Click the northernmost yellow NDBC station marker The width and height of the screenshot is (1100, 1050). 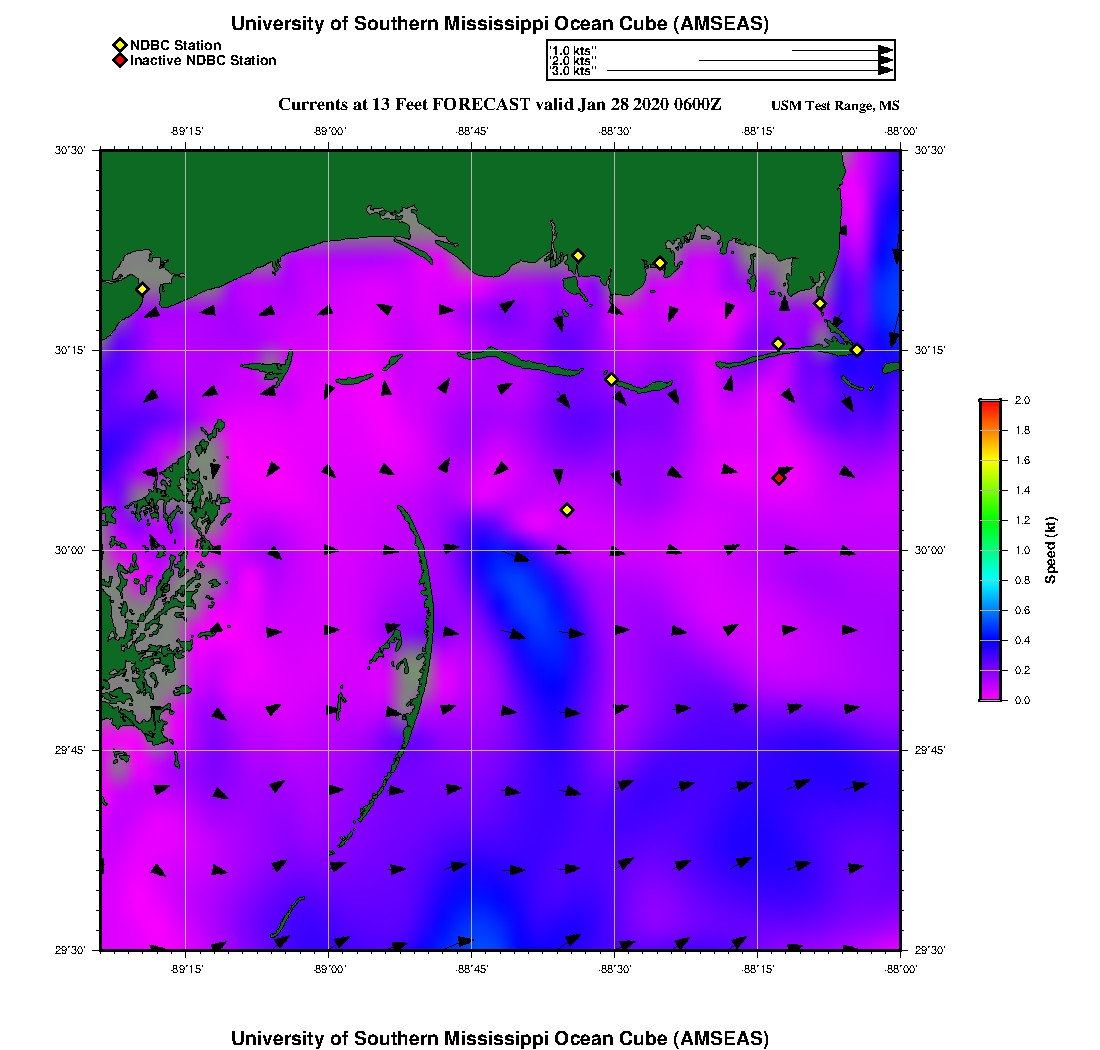(578, 255)
